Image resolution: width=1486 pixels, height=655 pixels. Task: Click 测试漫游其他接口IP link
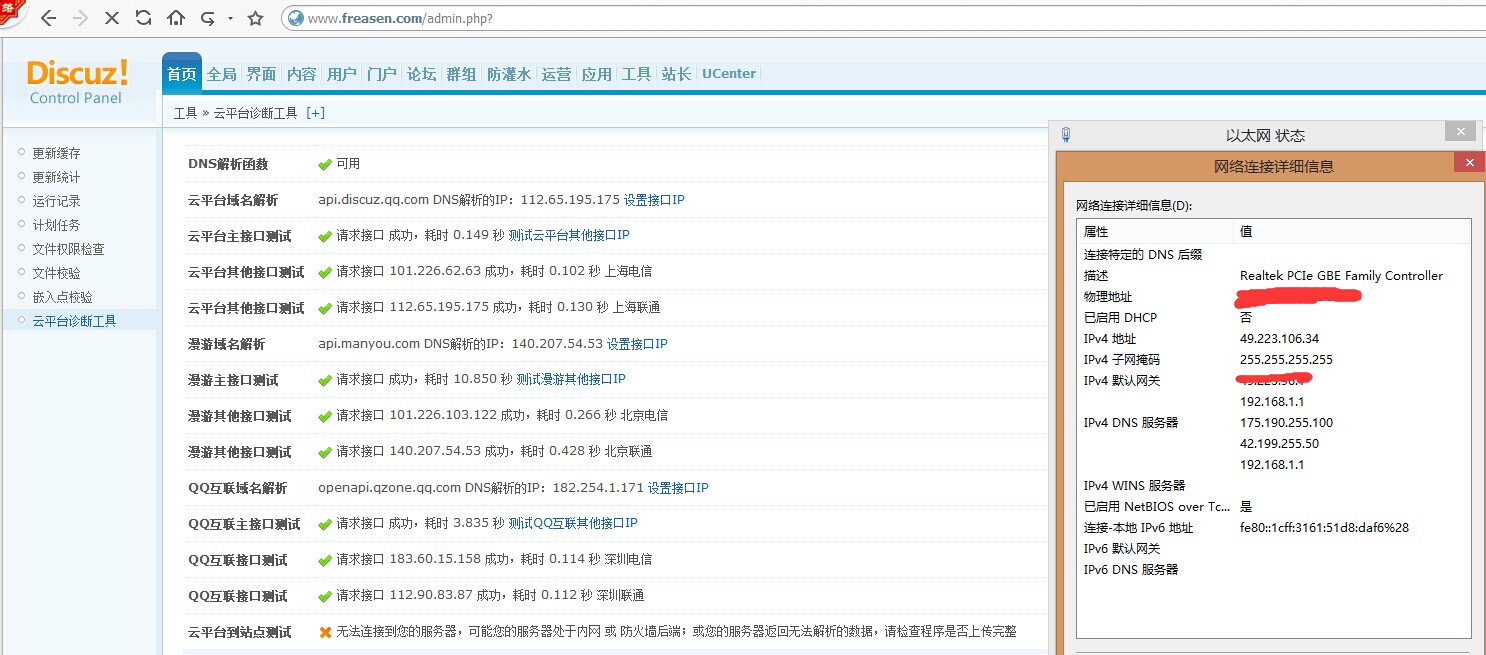point(571,380)
